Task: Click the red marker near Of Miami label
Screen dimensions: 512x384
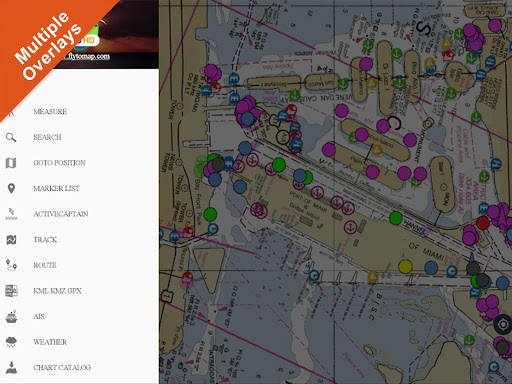Action: 483,223
